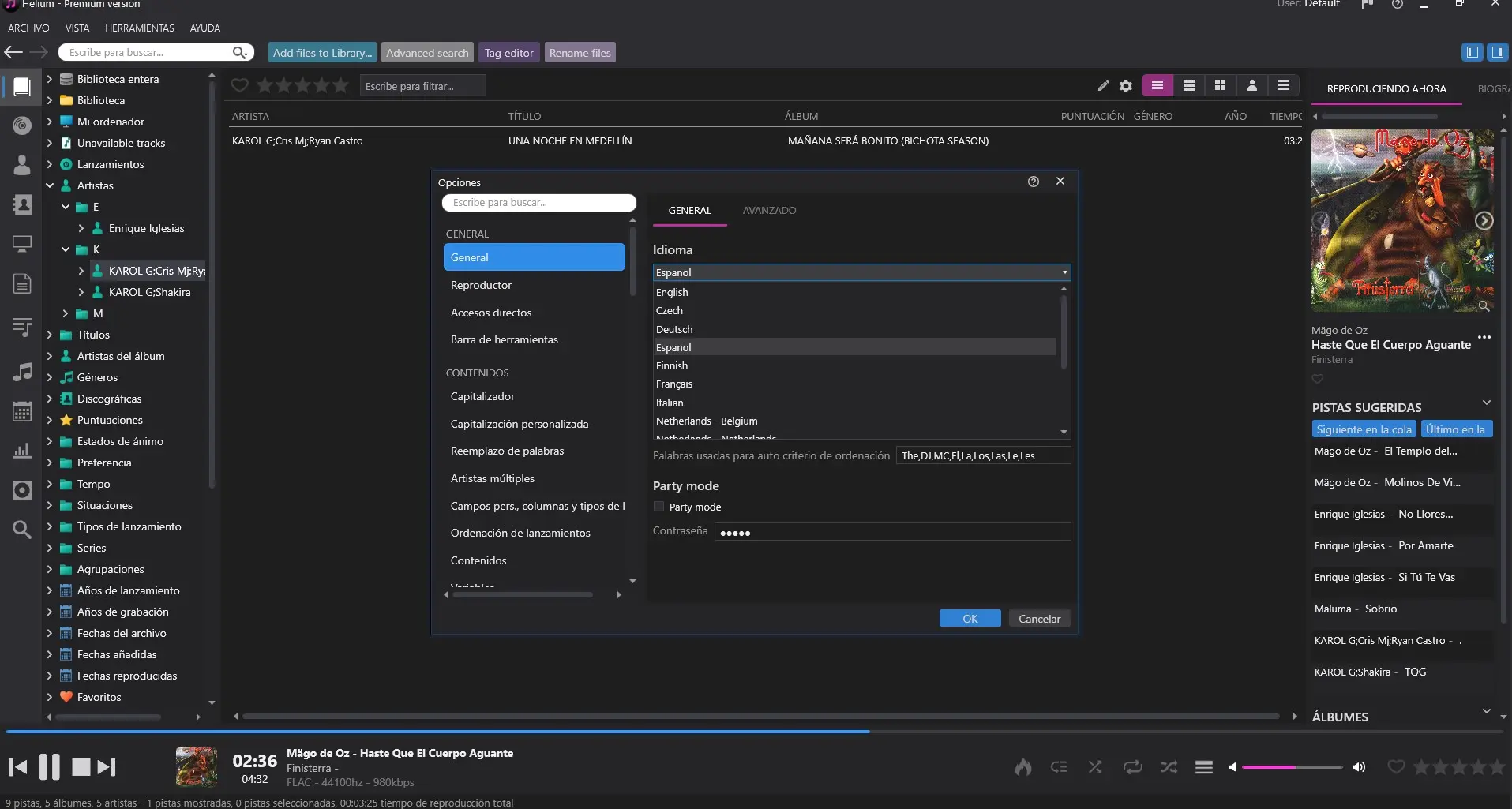This screenshot has height=809, width=1512.
Task: Pause the current playback
Action: (x=50, y=766)
